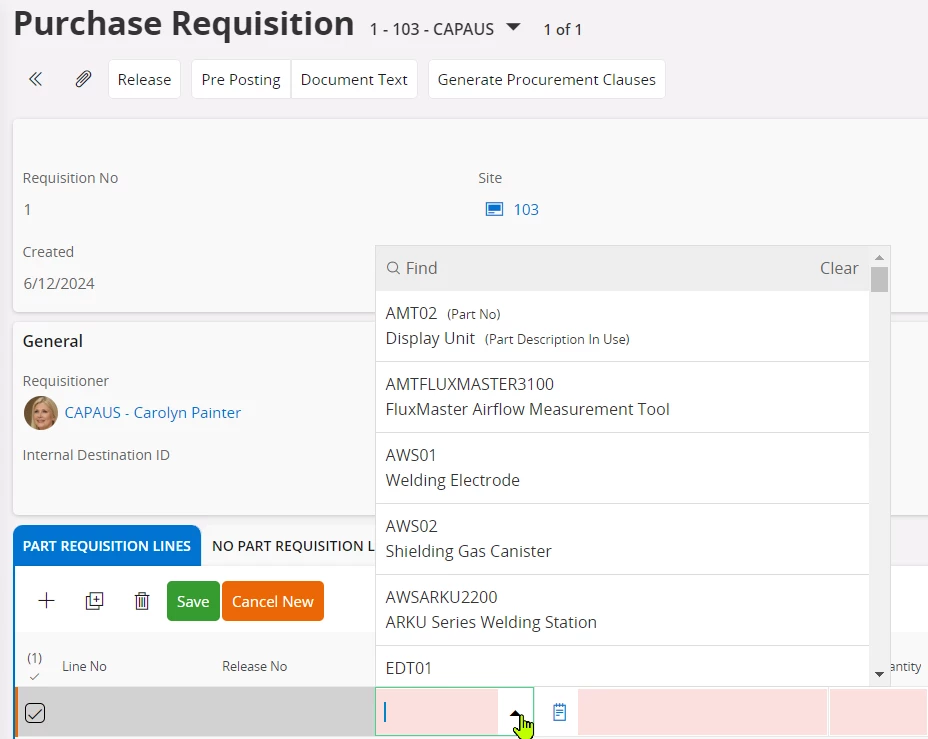The width and height of the screenshot is (928, 739).
Task: Toggle the select-all rows header checkmark
Action: tap(35, 676)
